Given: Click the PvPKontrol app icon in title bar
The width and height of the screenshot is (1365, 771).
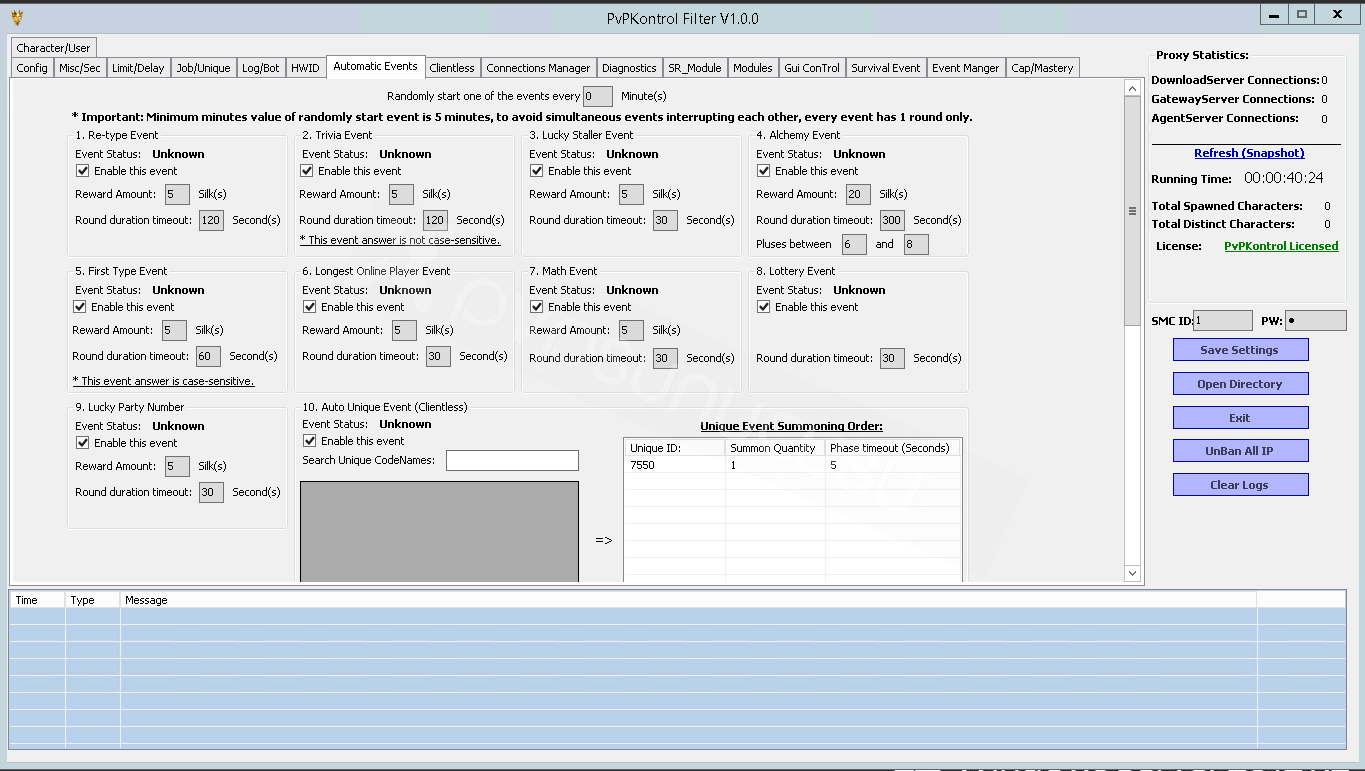Looking at the screenshot, I should coord(17,17).
